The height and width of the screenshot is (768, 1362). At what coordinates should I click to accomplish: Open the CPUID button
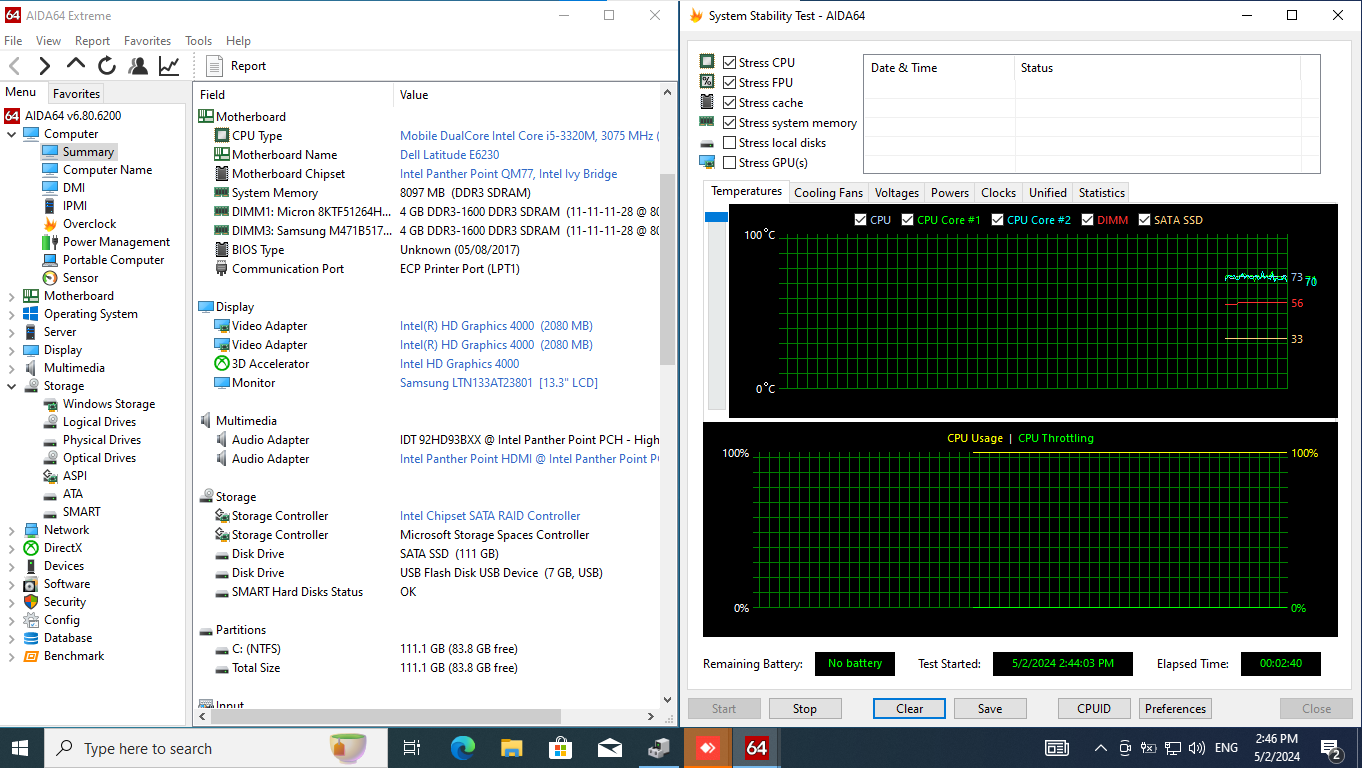[1094, 709]
